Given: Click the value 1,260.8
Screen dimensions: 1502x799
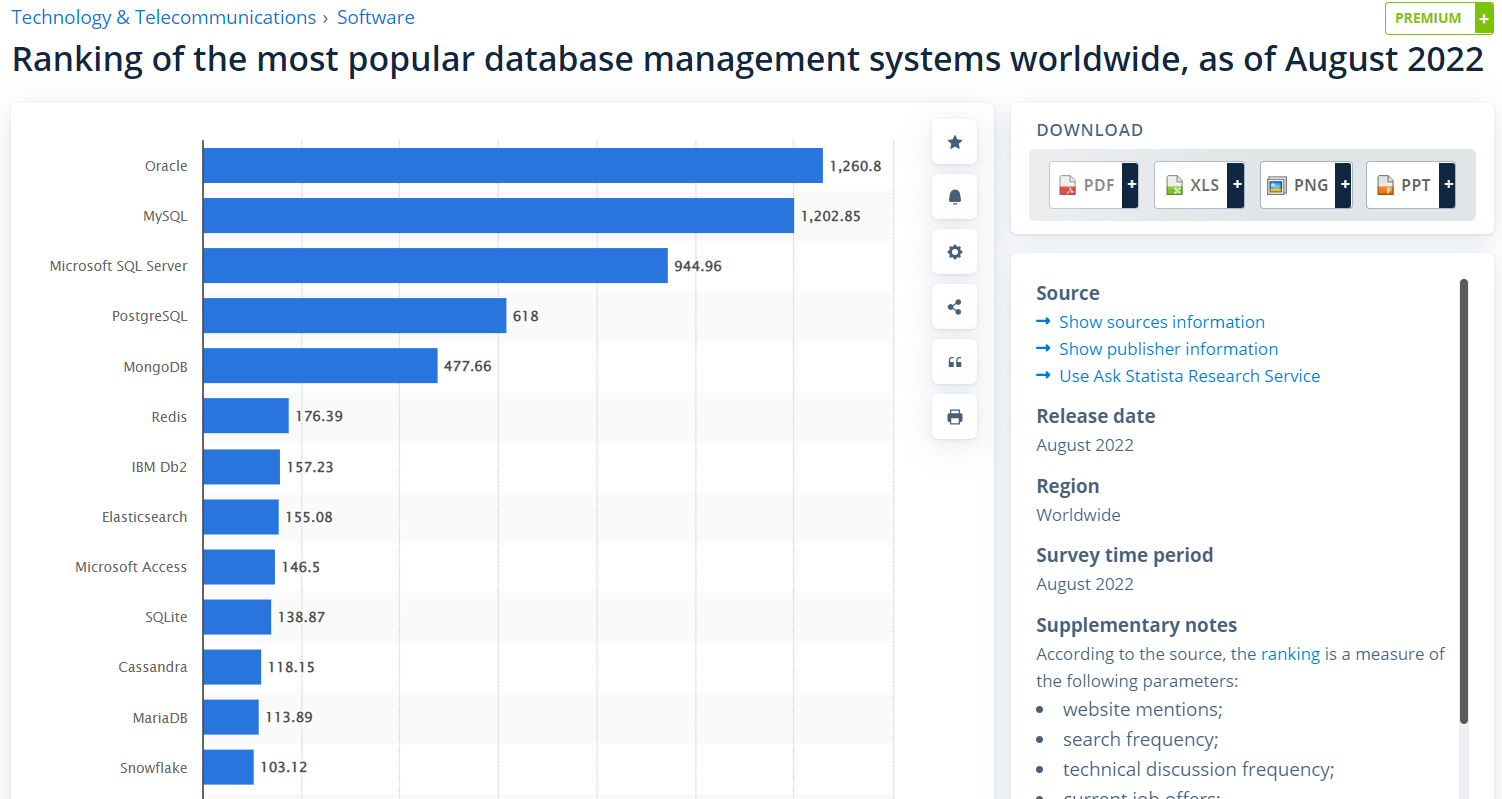Looking at the screenshot, I should (x=855, y=166).
